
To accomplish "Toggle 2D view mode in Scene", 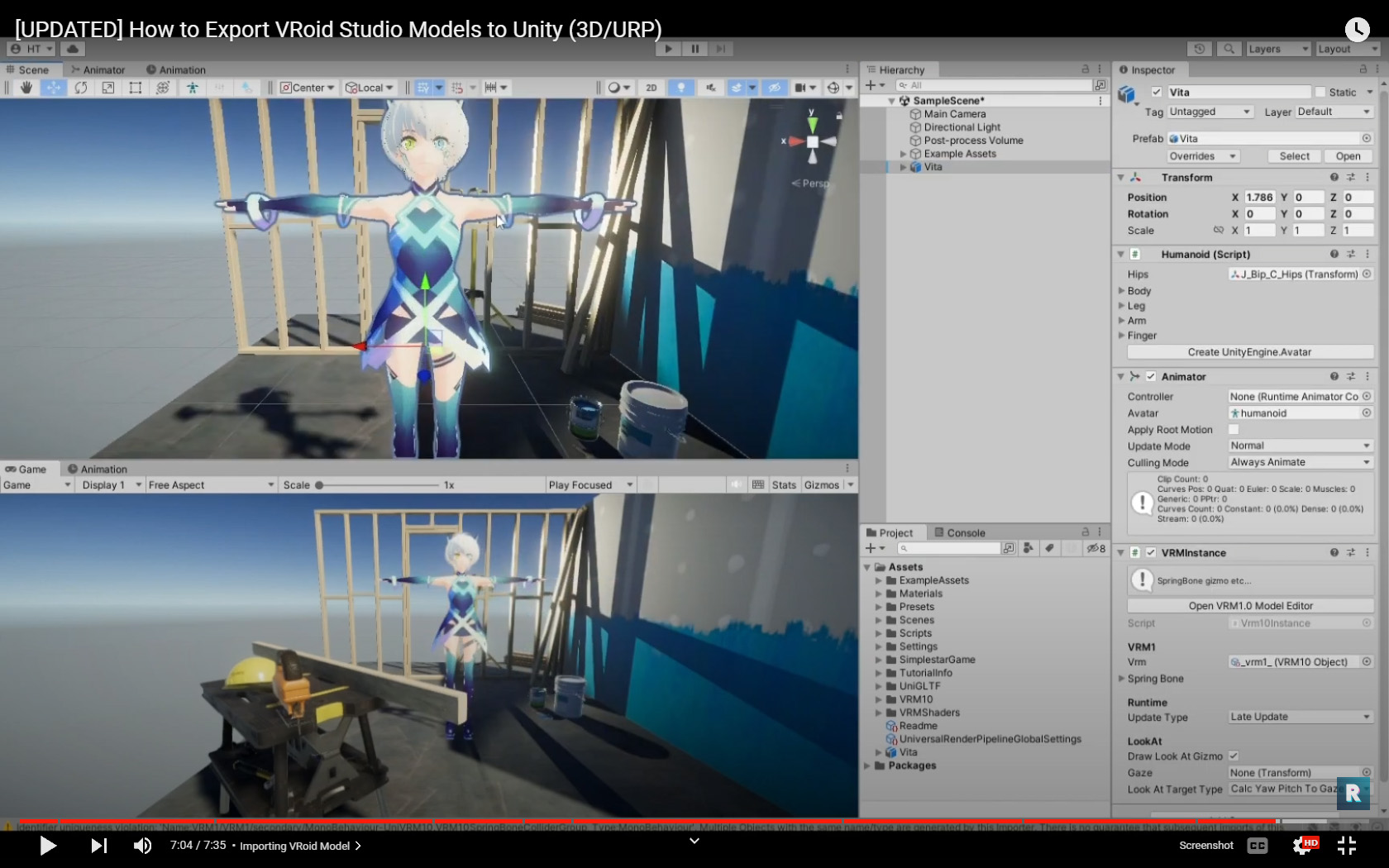I will [652, 88].
